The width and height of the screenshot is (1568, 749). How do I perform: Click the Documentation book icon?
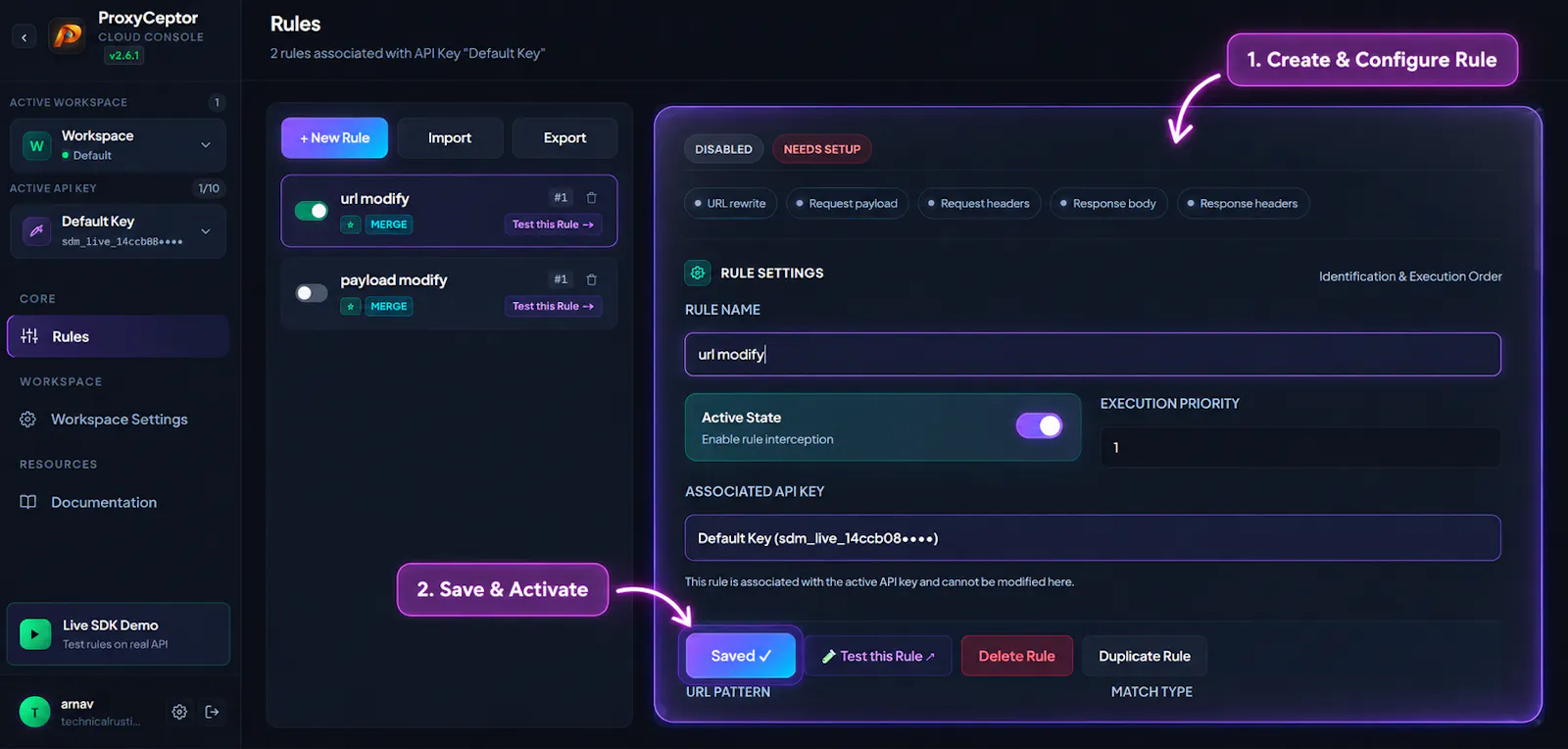[x=28, y=502]
